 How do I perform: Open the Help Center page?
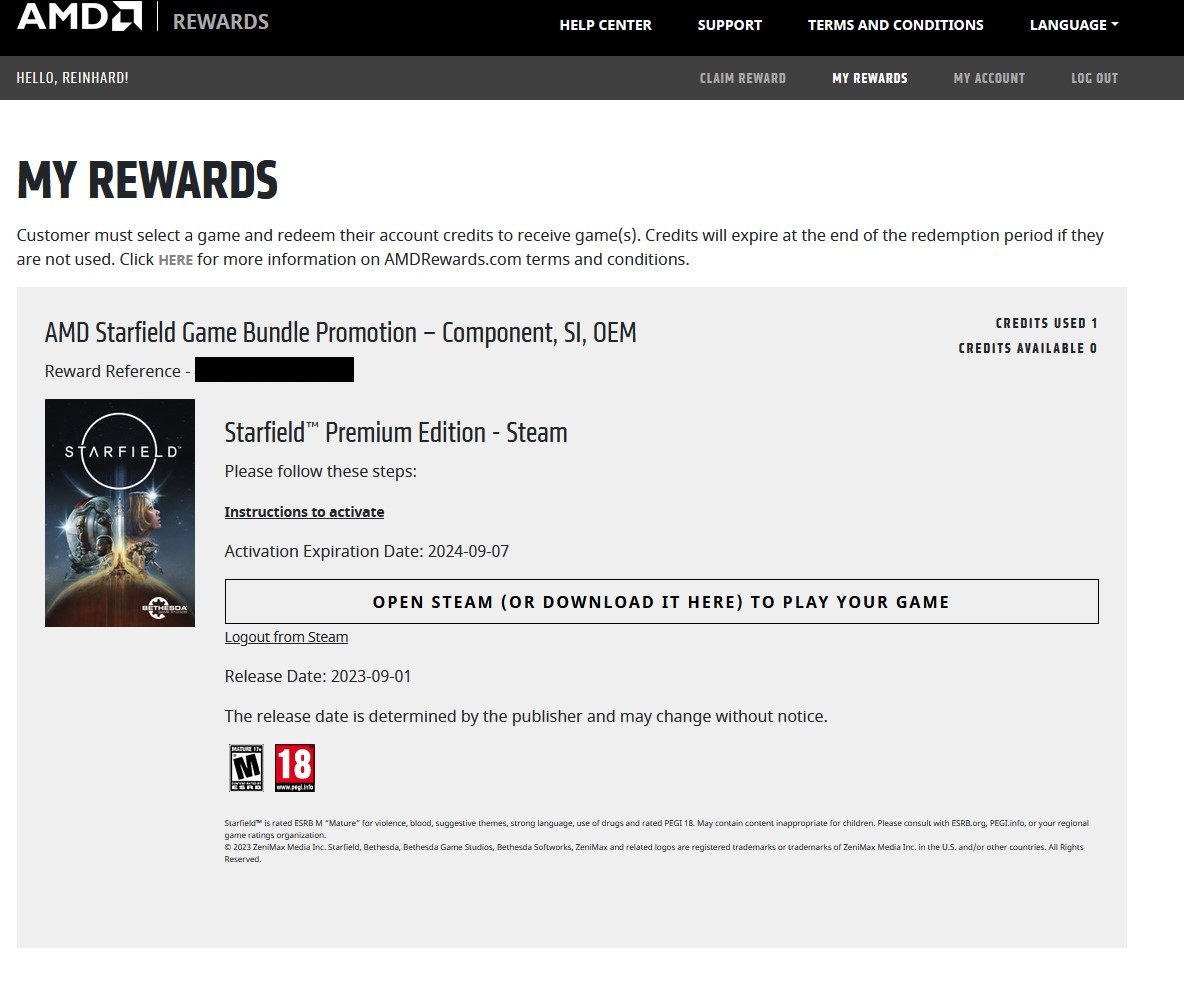pyautogui.click(x=606, y=25)
